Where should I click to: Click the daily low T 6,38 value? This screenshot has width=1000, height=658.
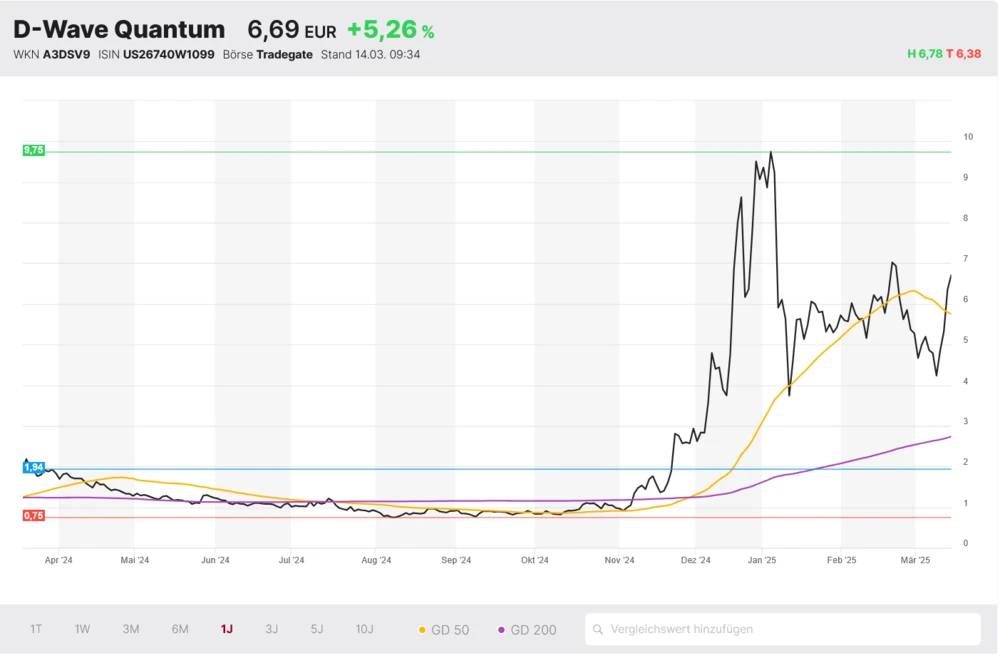[964, 54]
